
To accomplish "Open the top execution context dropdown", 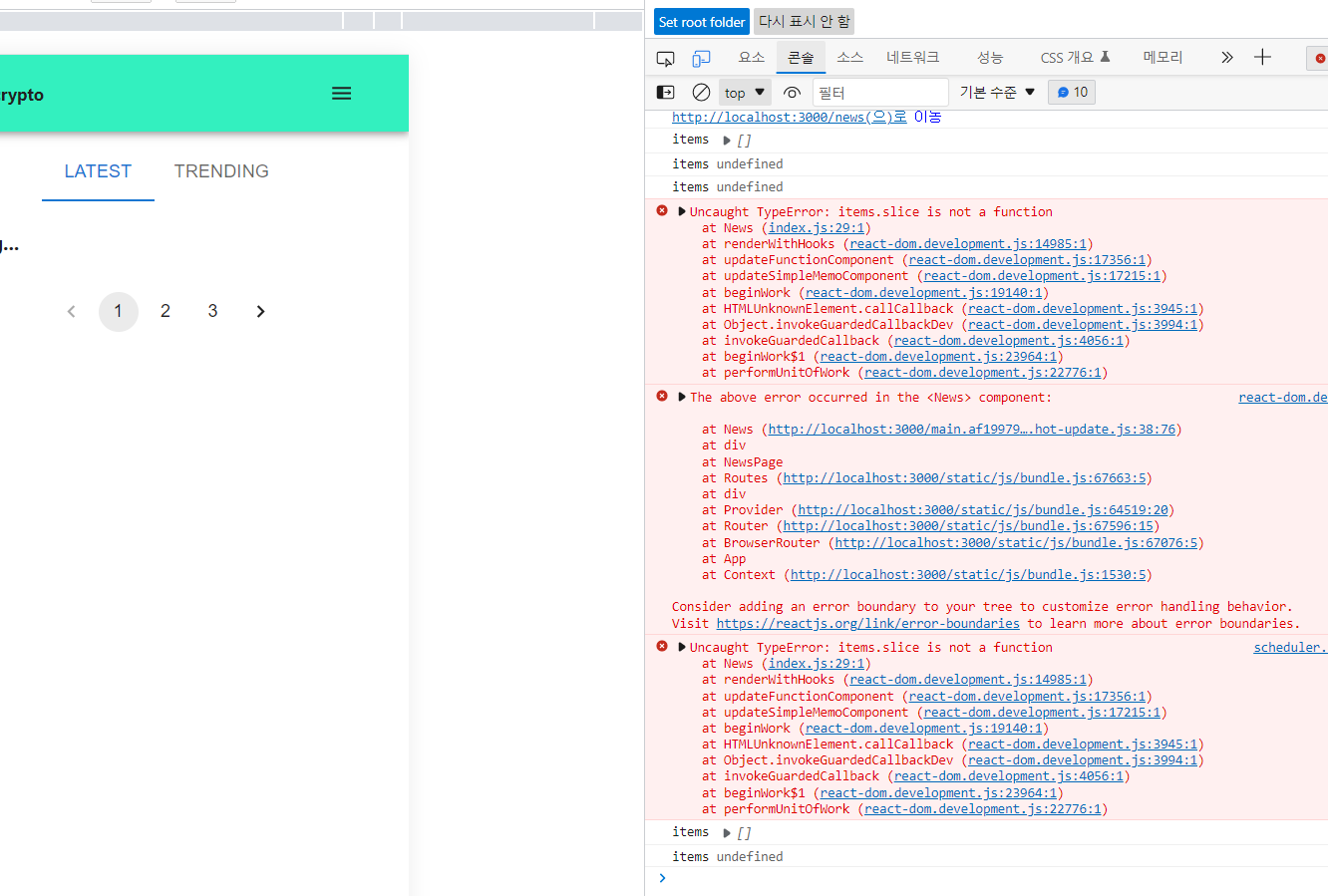I will pyautogui.click(x=744, y=92).
